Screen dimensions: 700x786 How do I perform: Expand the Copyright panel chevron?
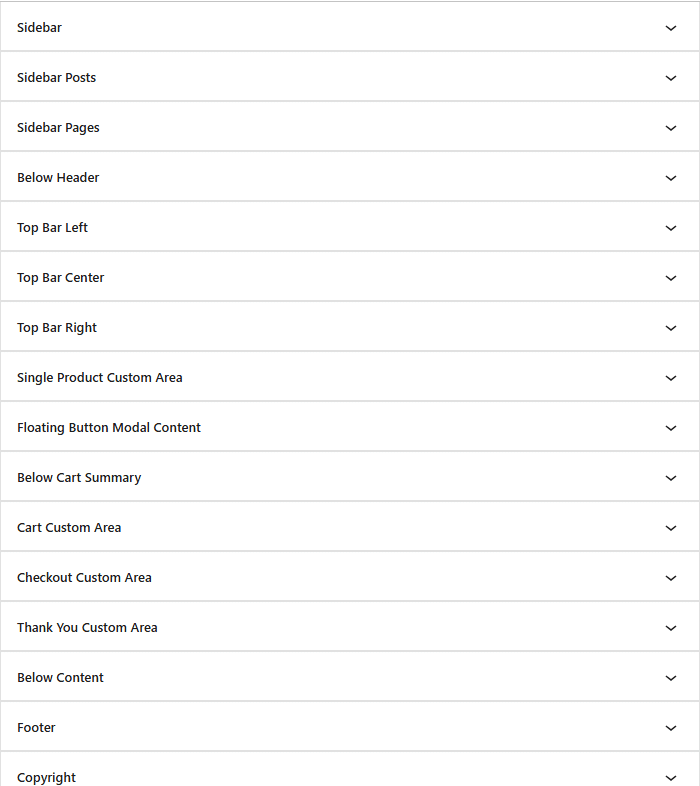point(671,777)
